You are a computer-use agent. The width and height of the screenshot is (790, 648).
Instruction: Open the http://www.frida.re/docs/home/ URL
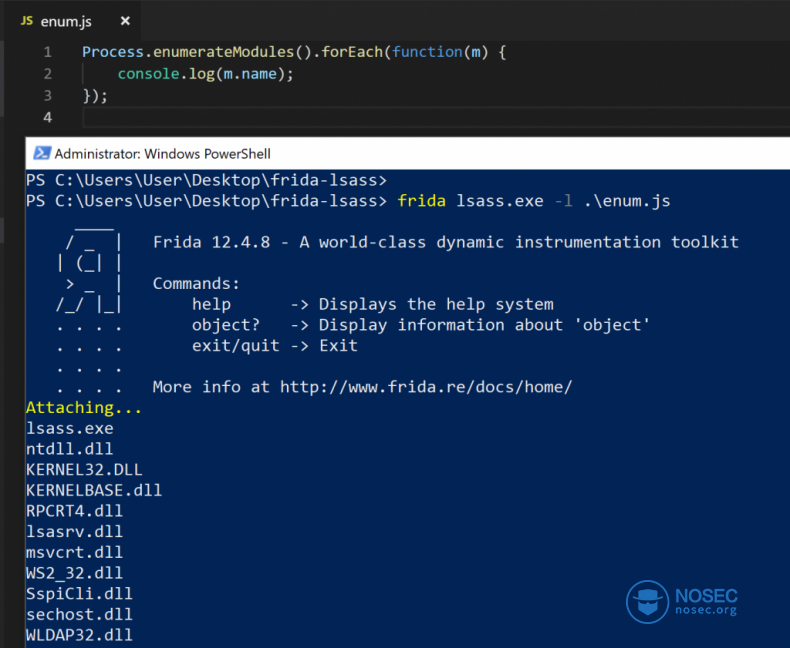[426, 387]
